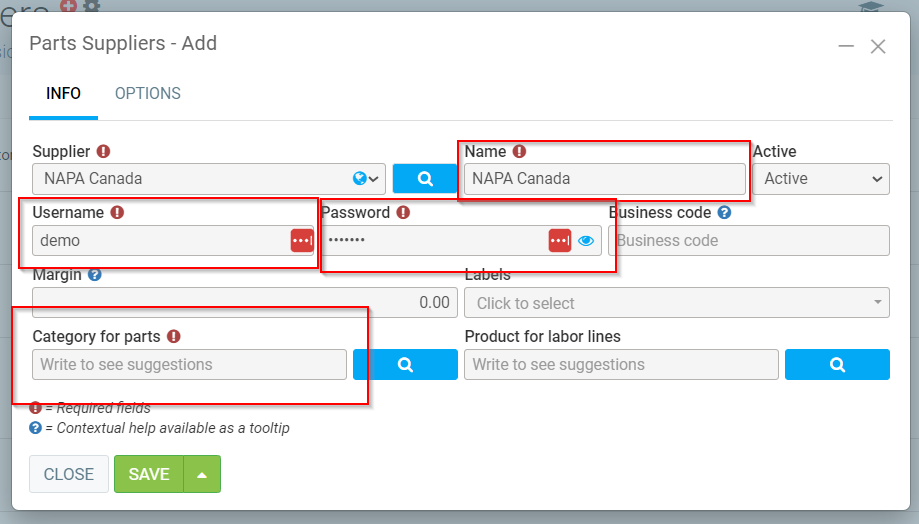Viewport: 919px width, 524px height.
Task: Click the search icon for Category for parts
Action: [x=405, y=365]
